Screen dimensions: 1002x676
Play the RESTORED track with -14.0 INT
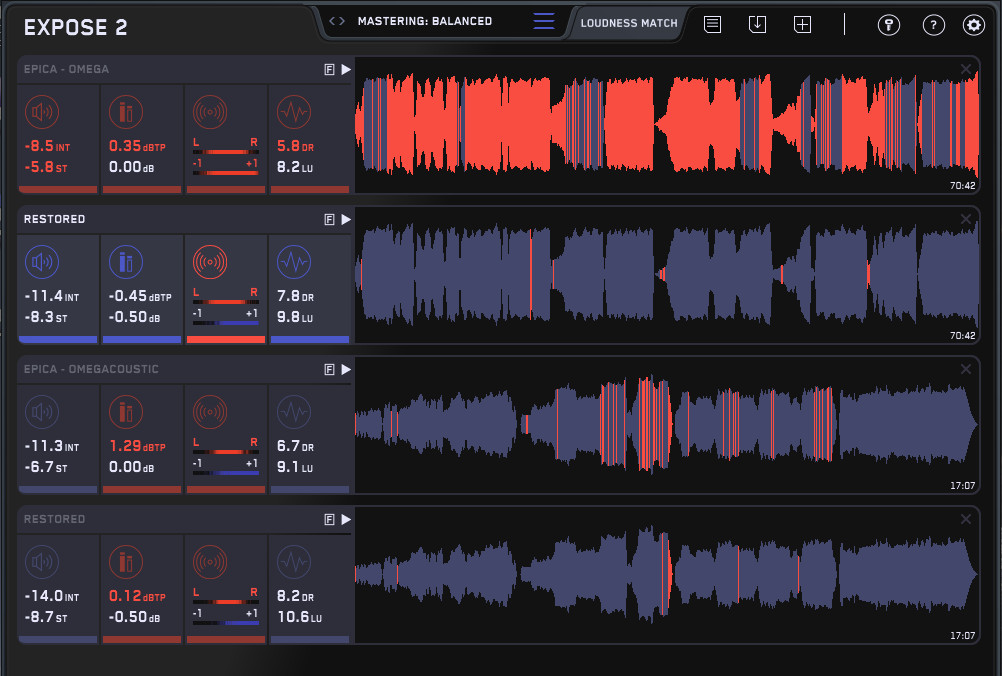coord(346,519)
